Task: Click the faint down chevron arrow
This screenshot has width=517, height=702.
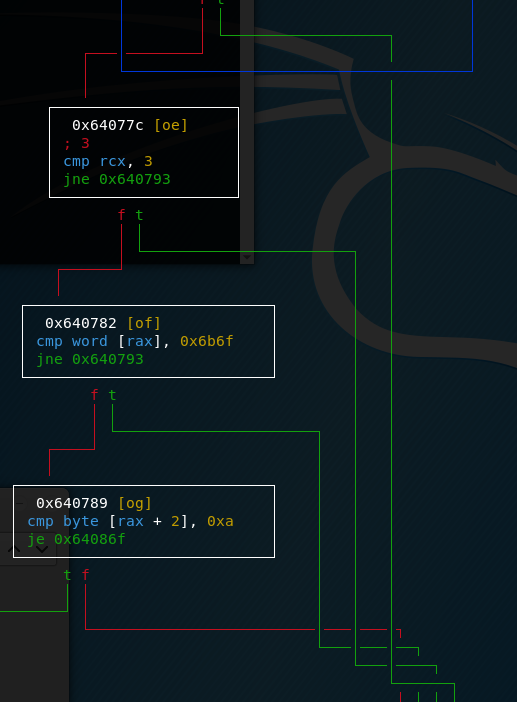Action: [x=42, y=549]
